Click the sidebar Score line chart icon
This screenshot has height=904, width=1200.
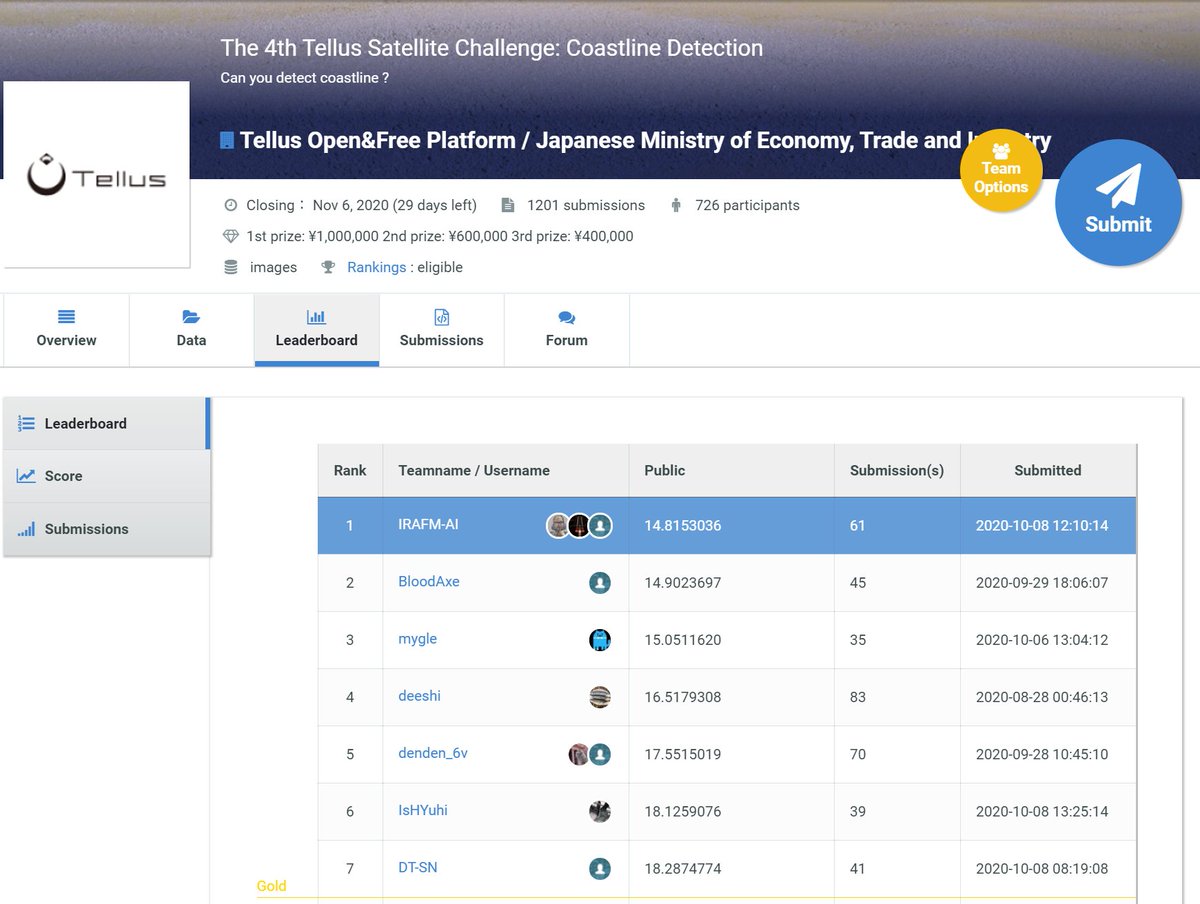click(x=26, y=476)
